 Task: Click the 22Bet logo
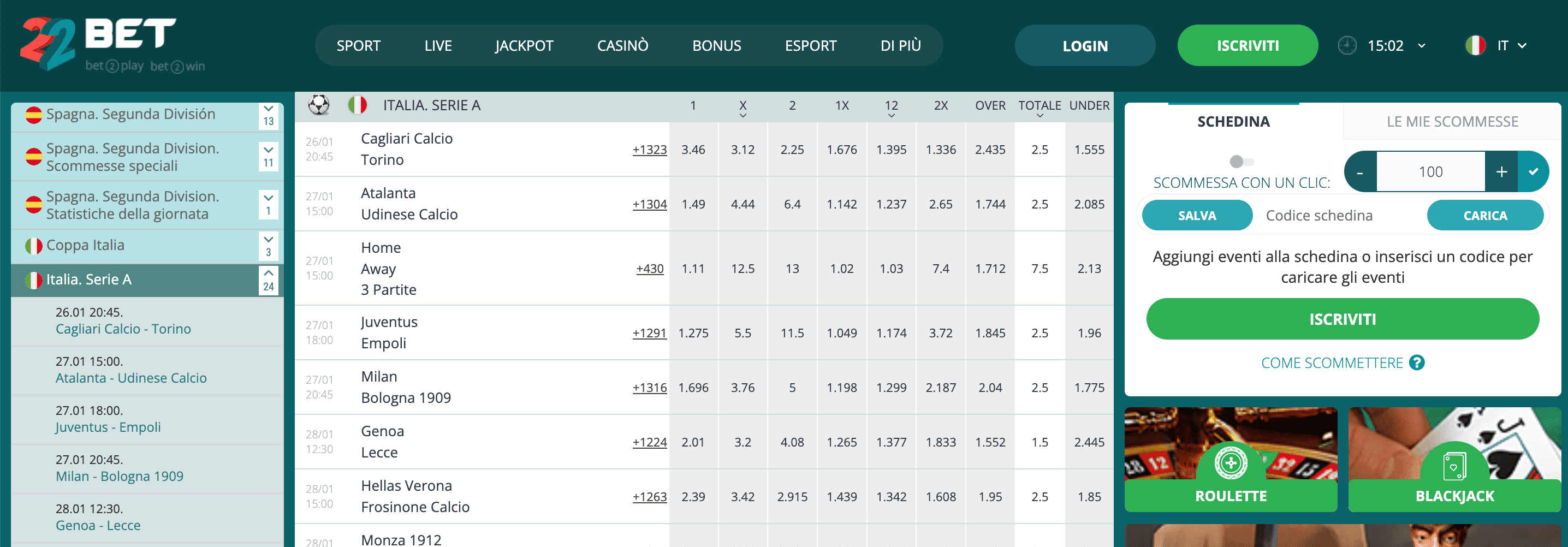pyautogui.click(x=97, y=43)
